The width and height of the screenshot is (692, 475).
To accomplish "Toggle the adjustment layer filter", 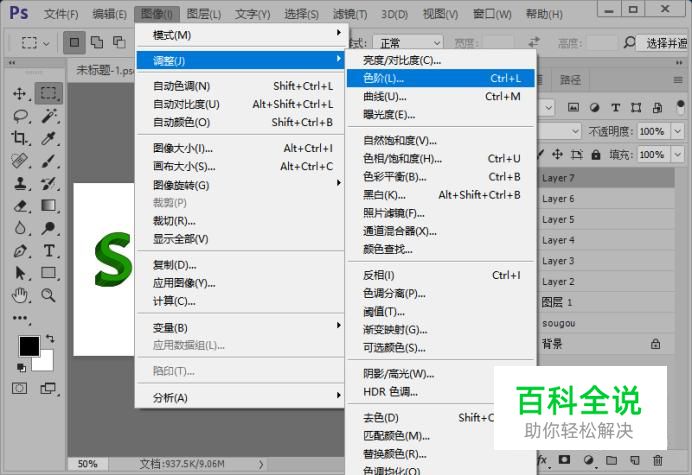I will click(594, 107).
